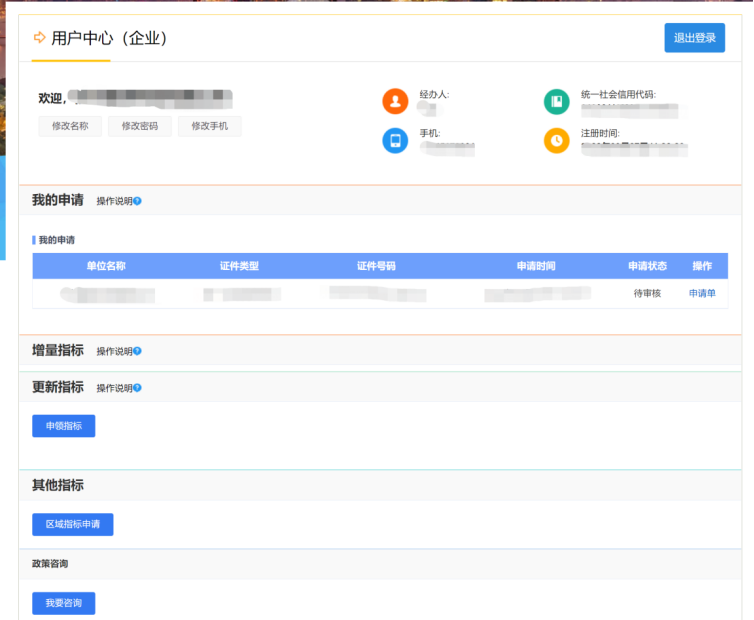Click the help icon in 我的申请 header
754x620 pixels.
[137, 201]
